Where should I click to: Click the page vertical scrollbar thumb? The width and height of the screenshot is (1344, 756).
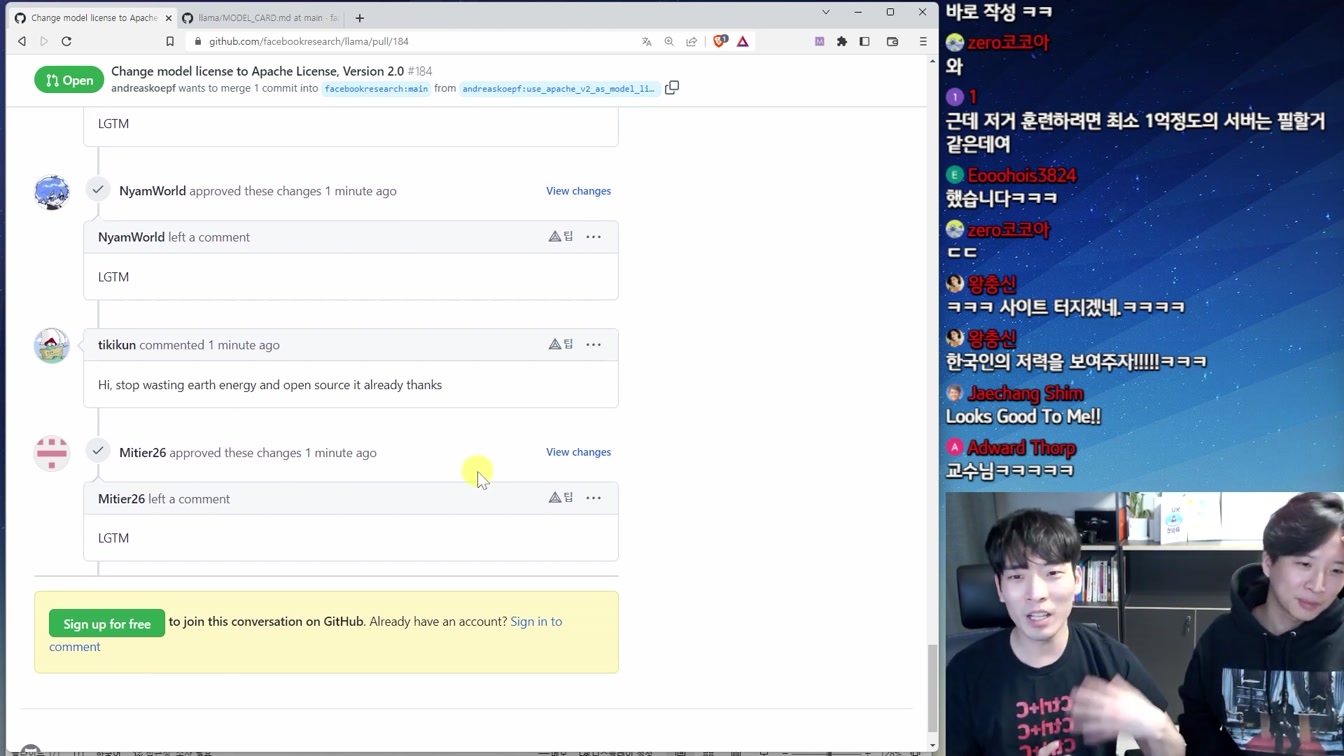(933, 687)
